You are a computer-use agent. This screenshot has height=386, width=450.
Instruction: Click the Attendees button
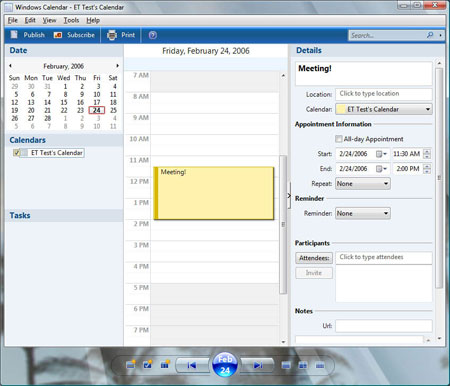pyautogui.click(x=314, y=258)
